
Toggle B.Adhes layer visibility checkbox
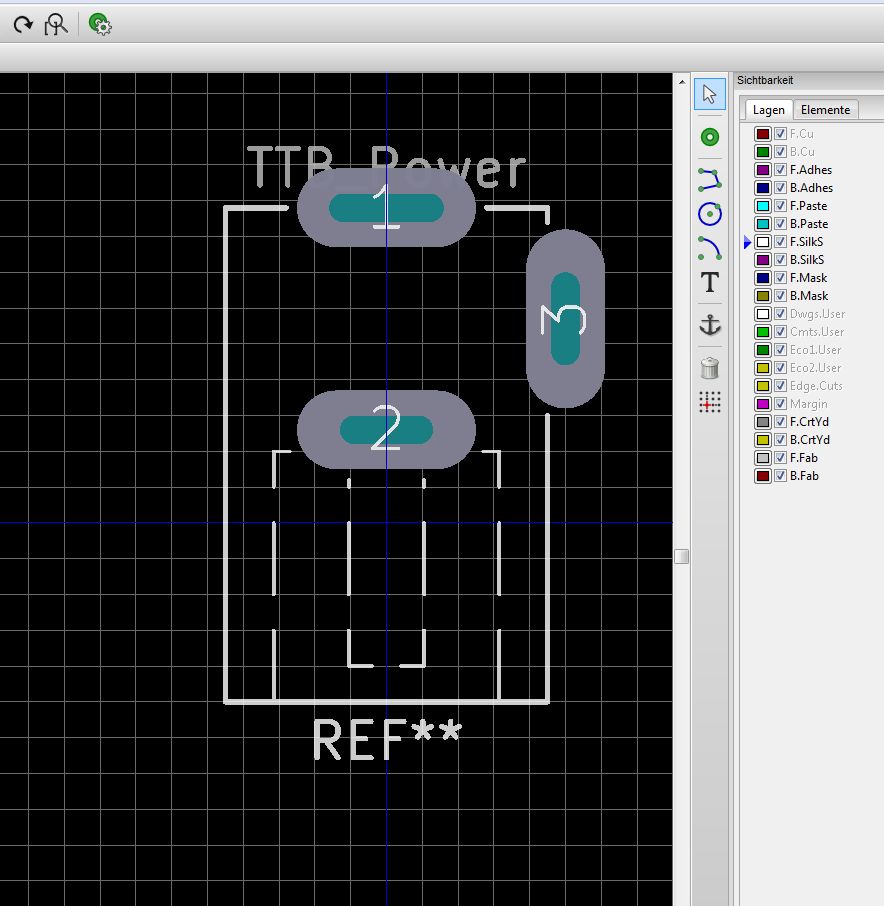[780, 188]
